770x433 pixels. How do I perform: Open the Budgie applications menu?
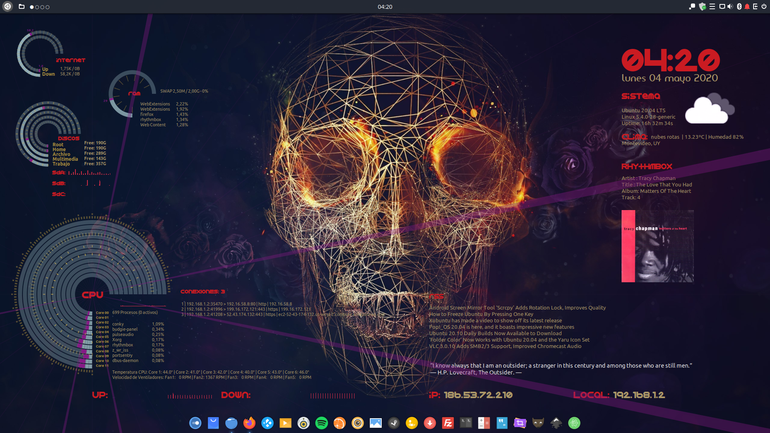click(x=7, y=6)
